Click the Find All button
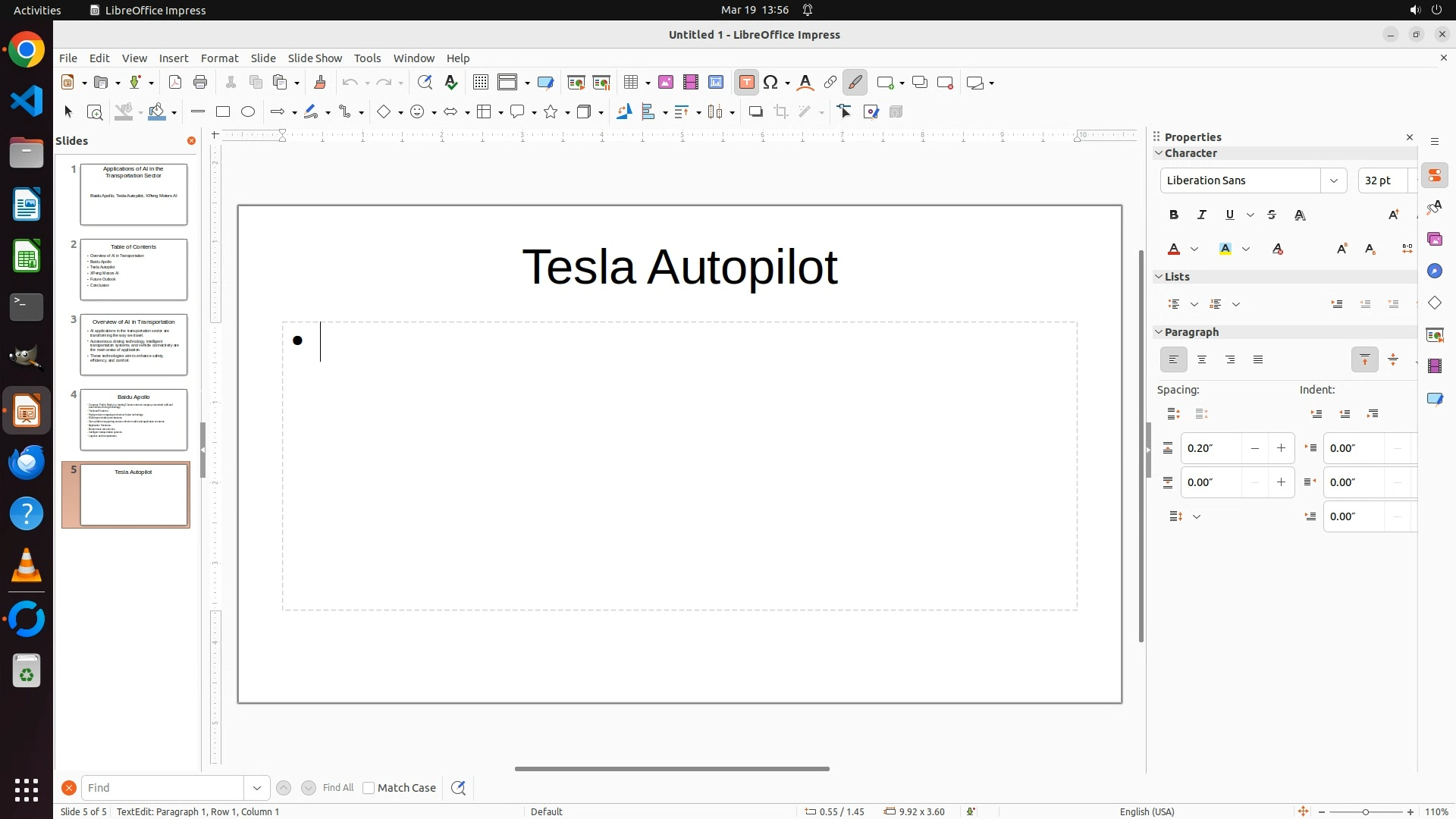This screenshot has height=819, width=1456. pos(337,788)
